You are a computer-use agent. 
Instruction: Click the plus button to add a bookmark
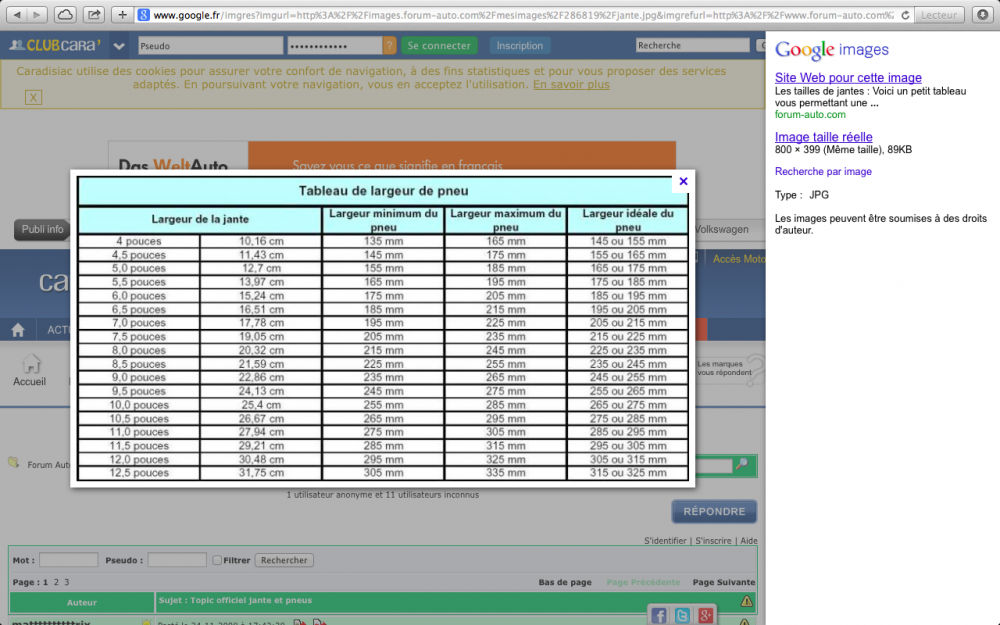[x=122, y=15]
